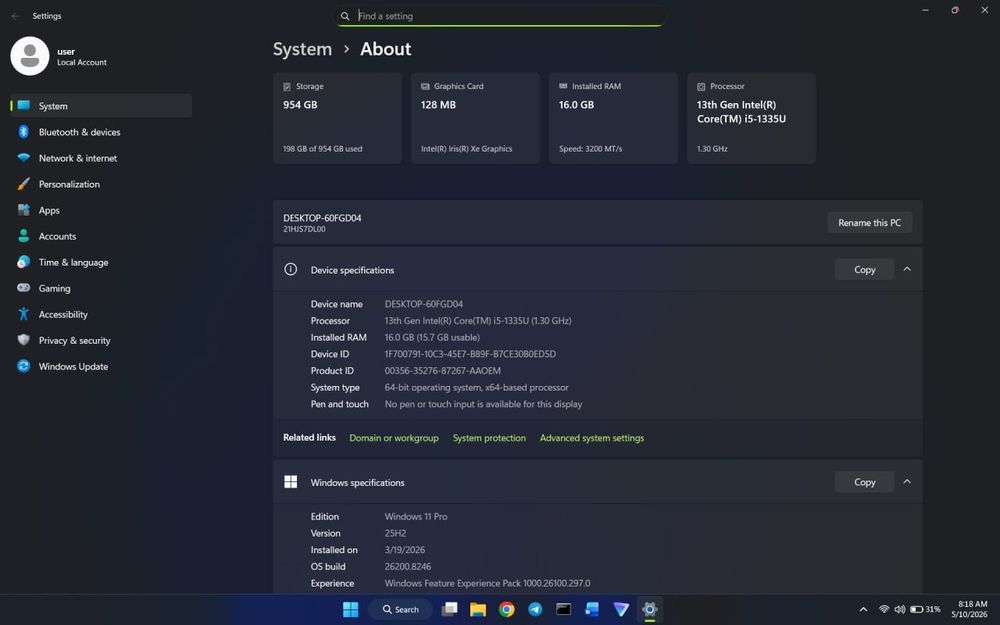This screenshot has width=1000, height=625.
Task: Click the battery 31% indicator
Action: coord(925,610)
